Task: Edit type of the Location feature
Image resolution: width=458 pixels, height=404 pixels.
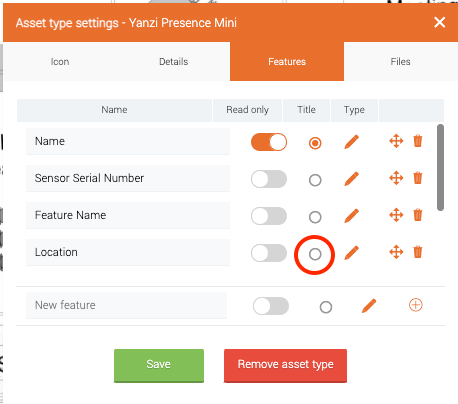Action: click(352, 252)
